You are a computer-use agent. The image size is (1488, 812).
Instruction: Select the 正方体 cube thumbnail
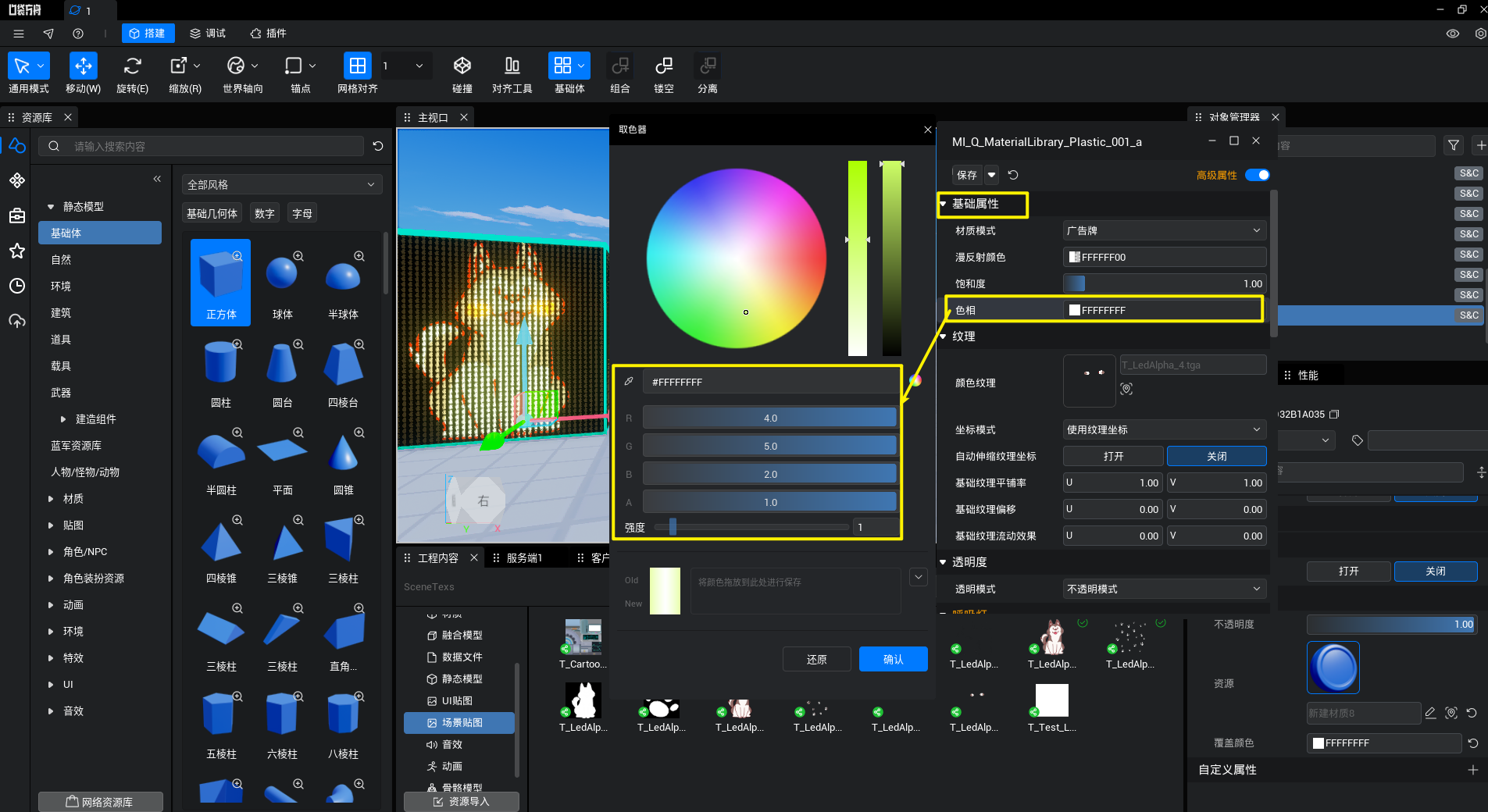point(221,282)
